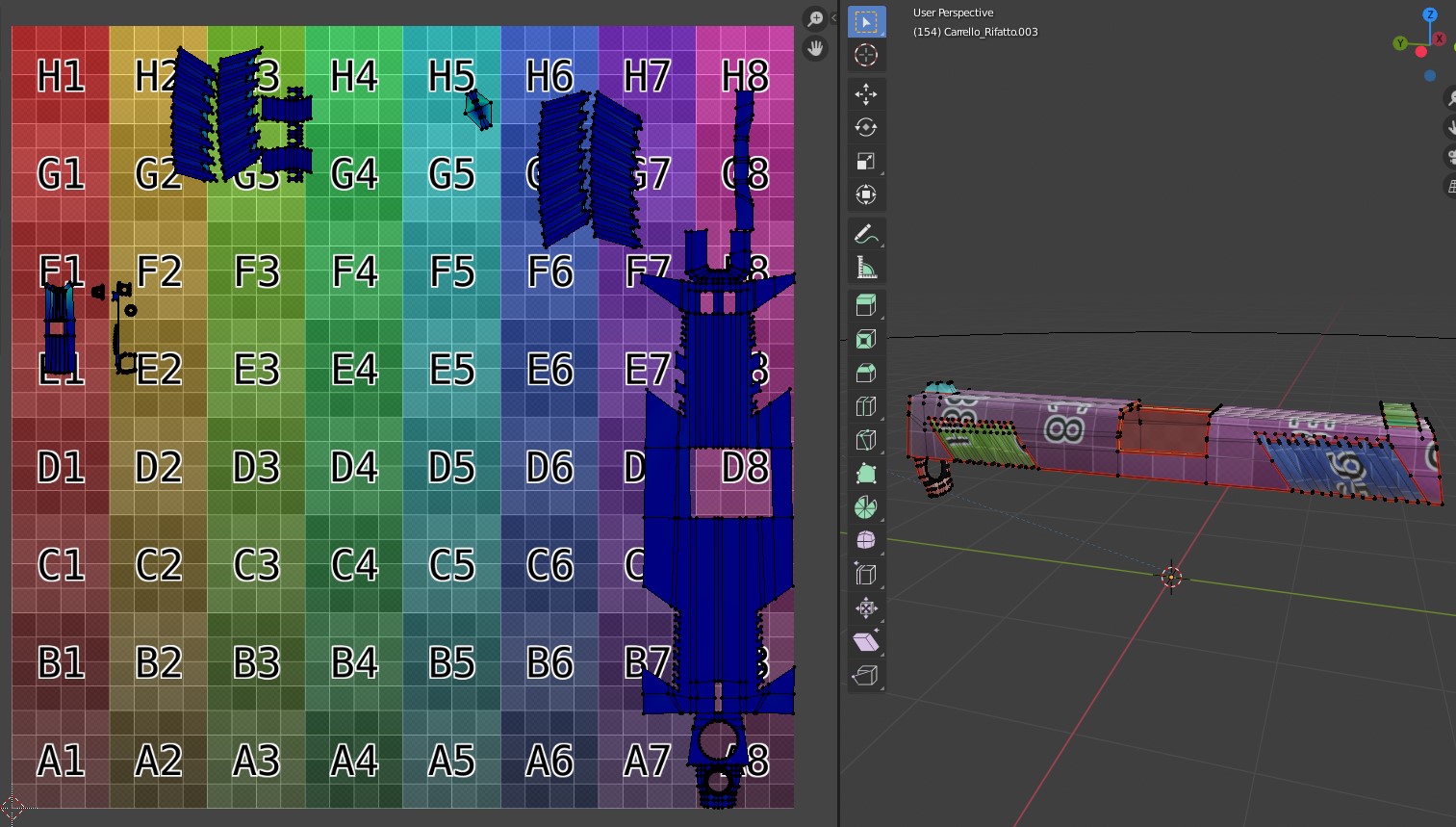Click the green Y axis on gizmo
This screenshot has height=827, width=1456.
pos(1400,43)
